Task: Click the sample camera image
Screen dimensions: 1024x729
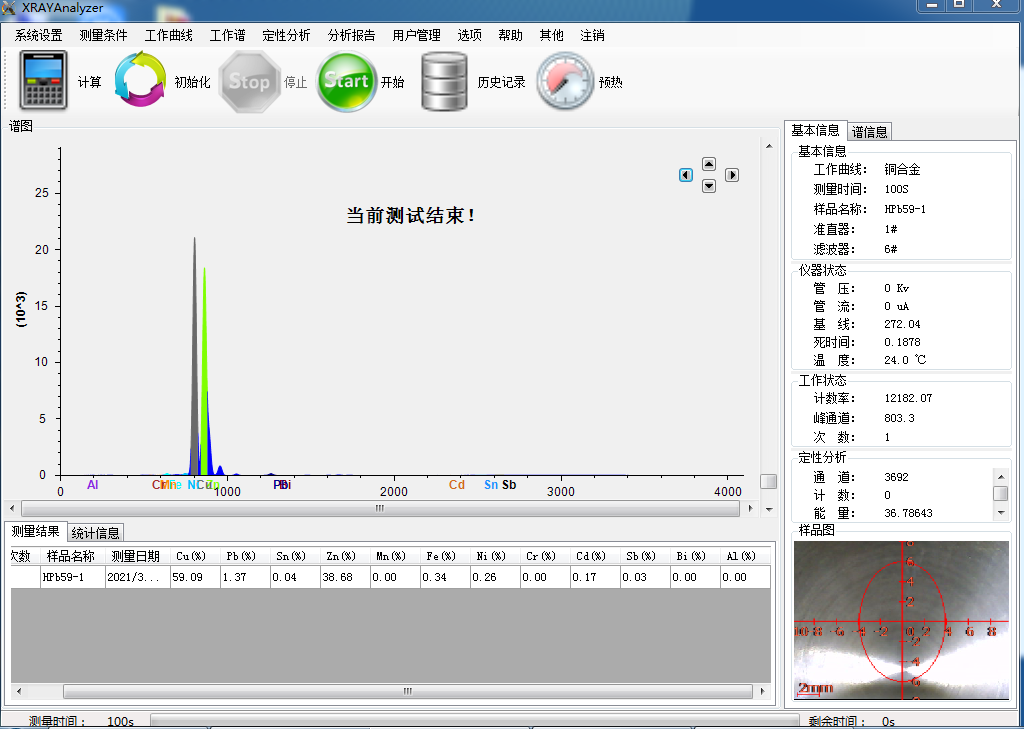Action: 901,620
